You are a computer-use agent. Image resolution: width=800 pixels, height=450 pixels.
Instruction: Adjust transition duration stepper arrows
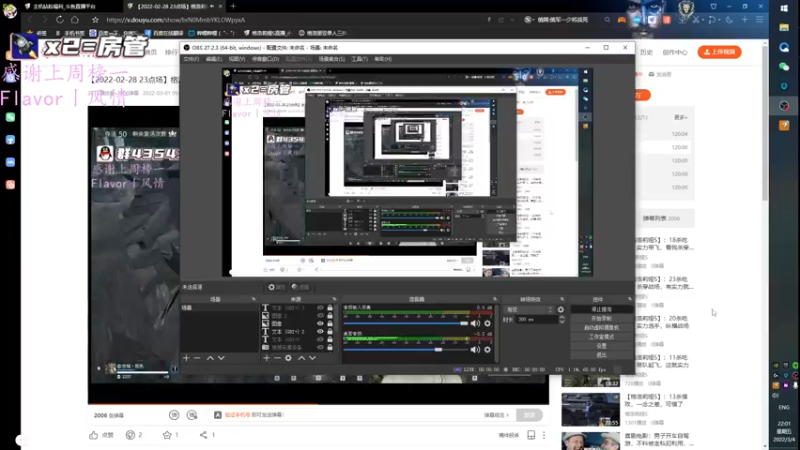tap(562, 319)
